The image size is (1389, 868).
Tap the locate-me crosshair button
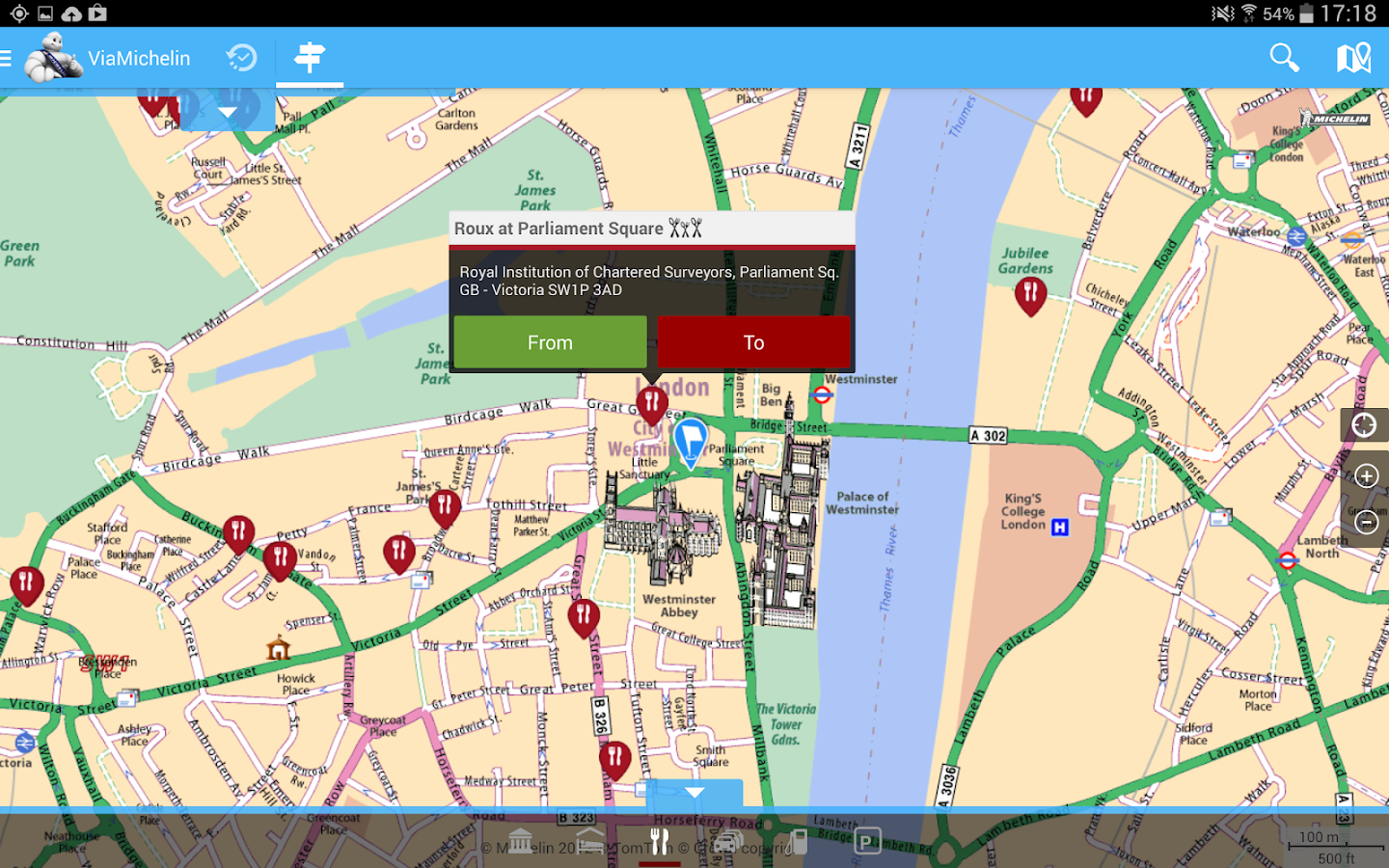pyautogui.click(x=1364, y=425)
